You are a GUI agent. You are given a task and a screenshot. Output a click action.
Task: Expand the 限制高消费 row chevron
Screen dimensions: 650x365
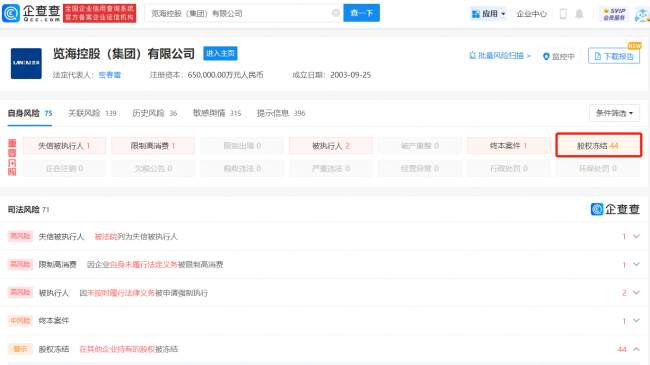pyautogui.click(x=636, y=264)
